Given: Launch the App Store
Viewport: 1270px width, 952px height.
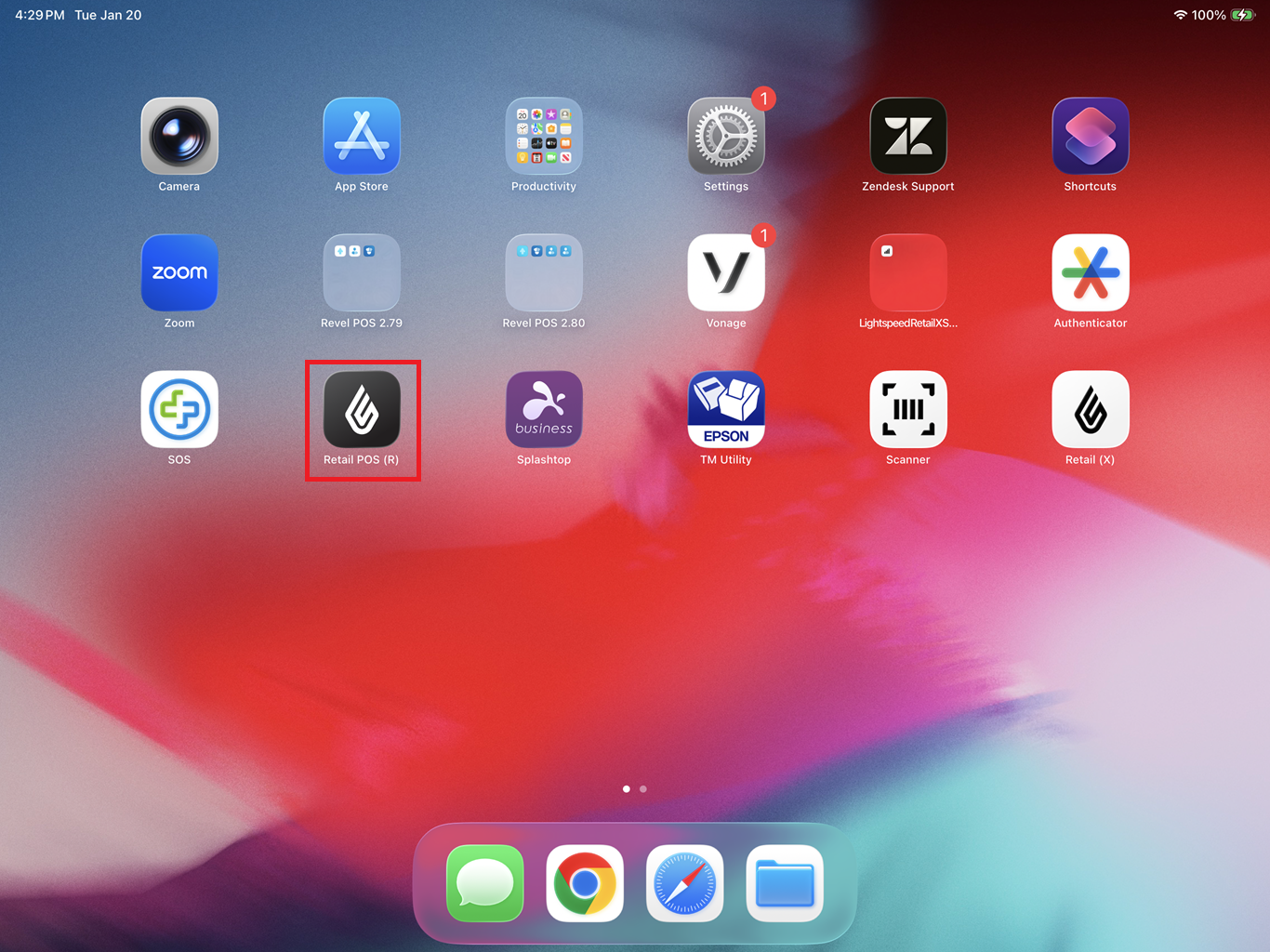Looking at the screenshot, I should coord(362,136).
